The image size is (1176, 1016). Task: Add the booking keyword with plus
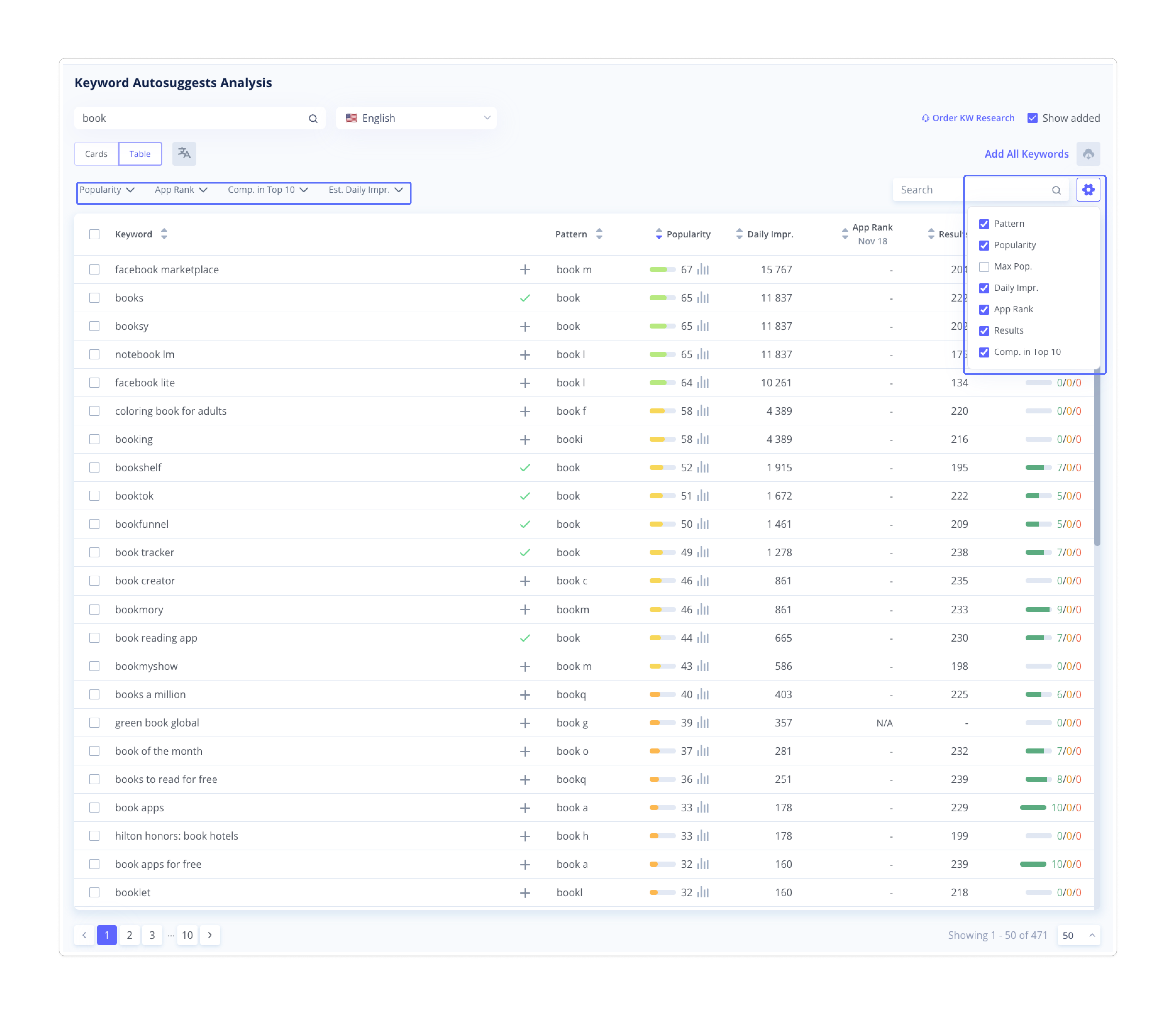pos(525,440)
